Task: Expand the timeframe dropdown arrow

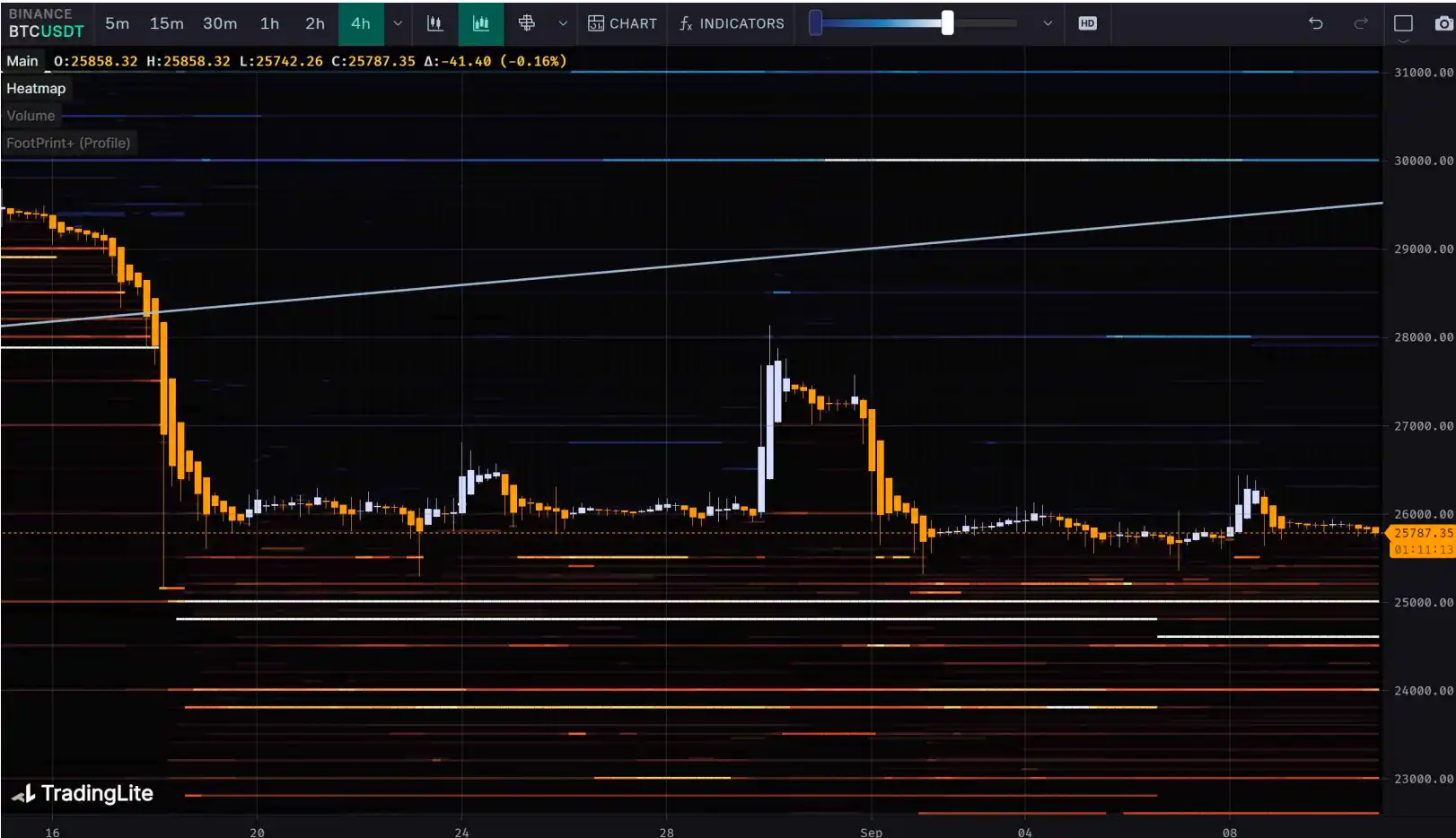Action: (398, 23)
